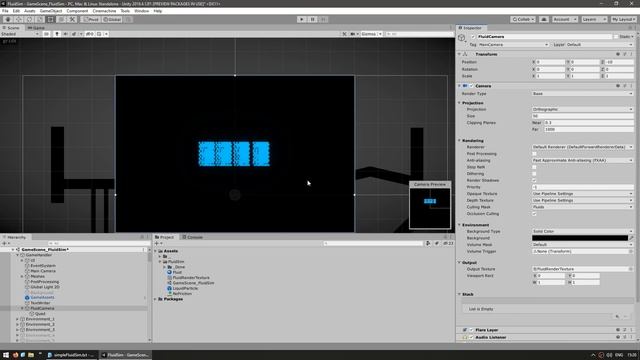
Task: Expand the Packages folder
Action: 156,299
